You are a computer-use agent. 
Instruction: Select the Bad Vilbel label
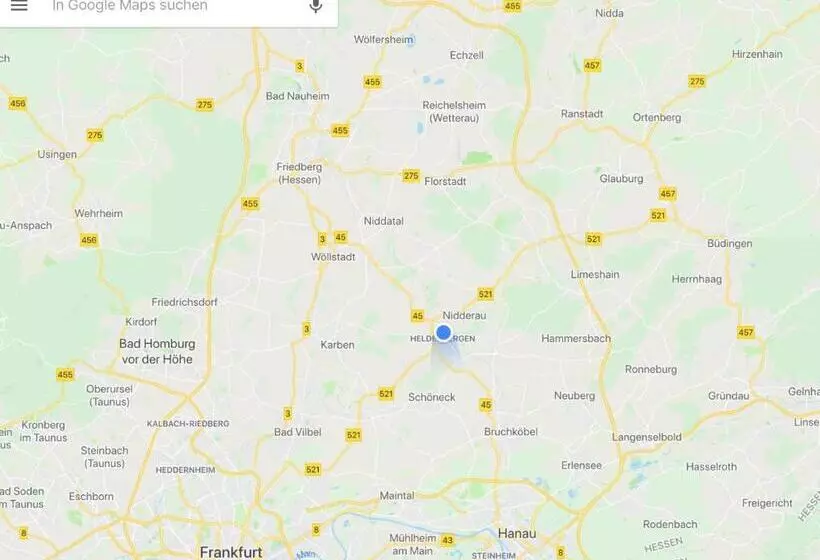click(298, 432)
